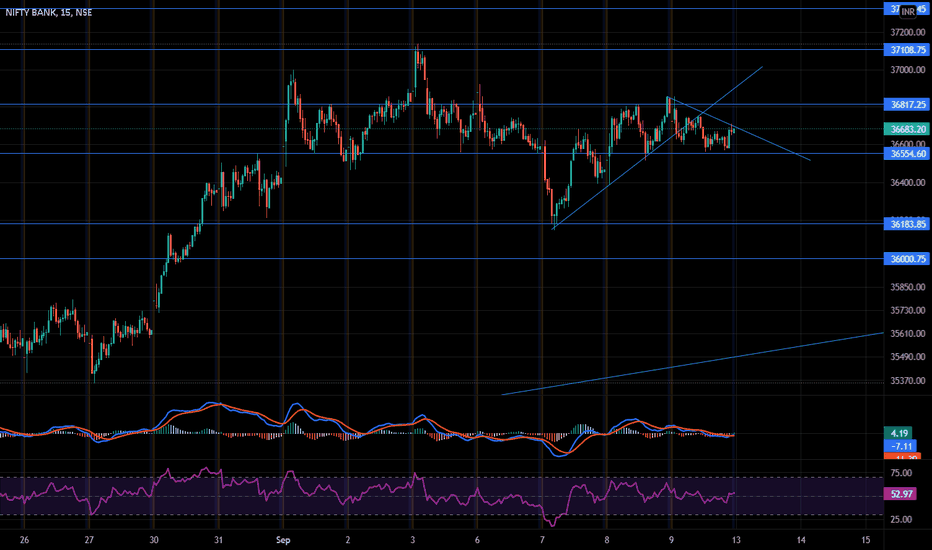
Task: Click date label 9 on time axis
Action: pyautogui.click(x=672, y=540)
